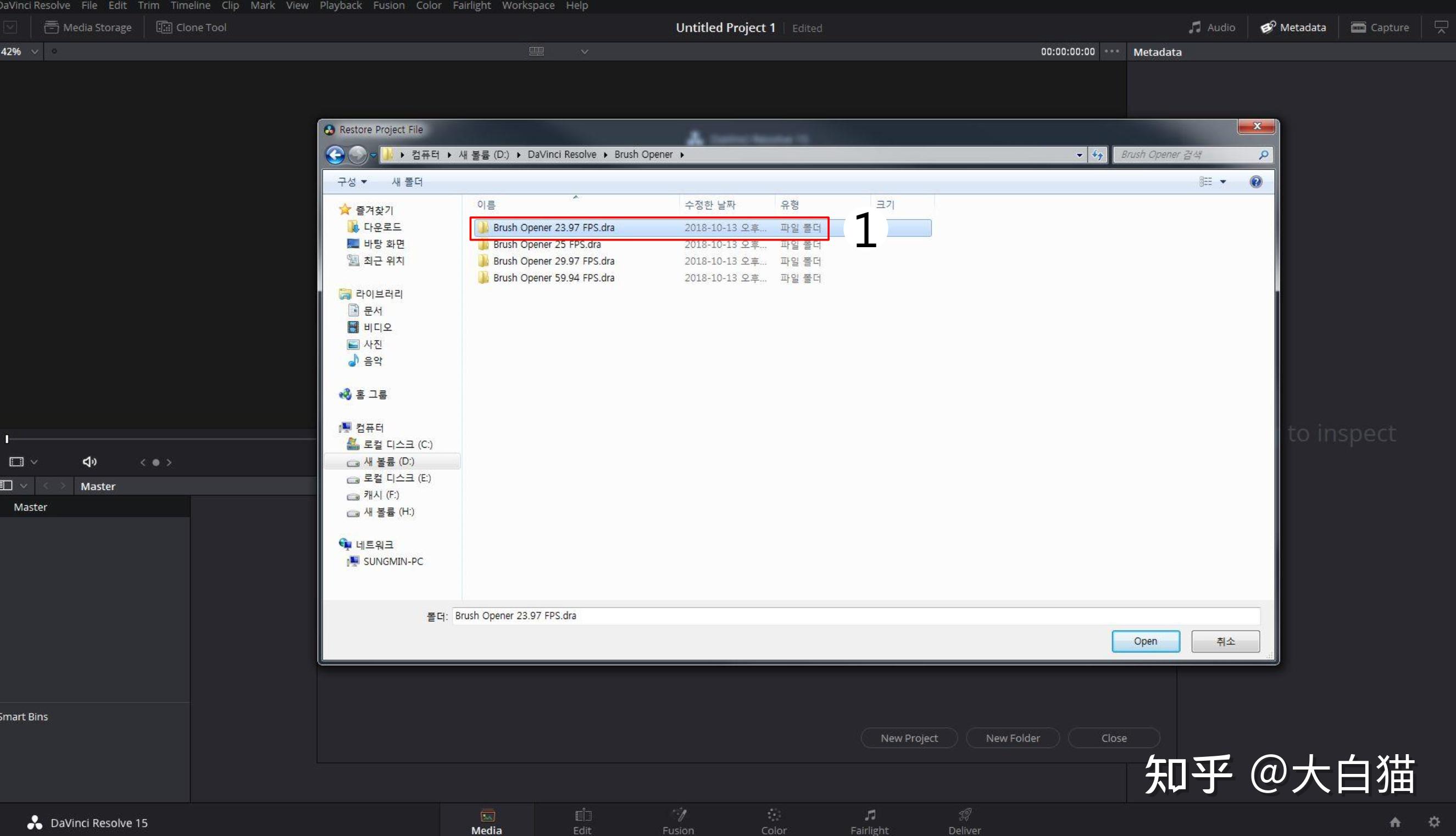This screenshot has width=1456, height=836.
Task: Click the Open button in dialog
Action: coord(1145,642)
